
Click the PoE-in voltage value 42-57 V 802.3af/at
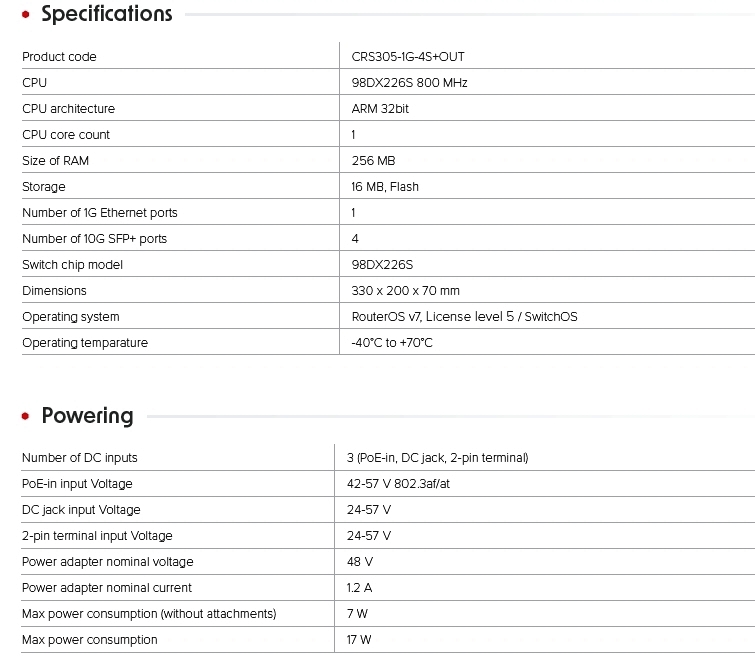point(404,484)
